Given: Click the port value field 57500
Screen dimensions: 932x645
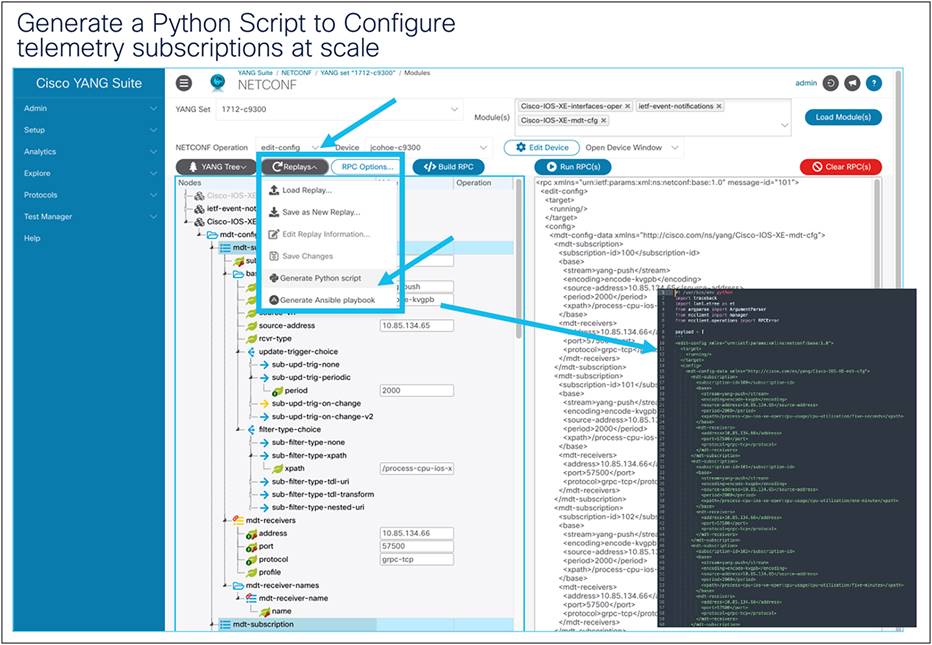Looking at the screenshot, I should point(417,546).
